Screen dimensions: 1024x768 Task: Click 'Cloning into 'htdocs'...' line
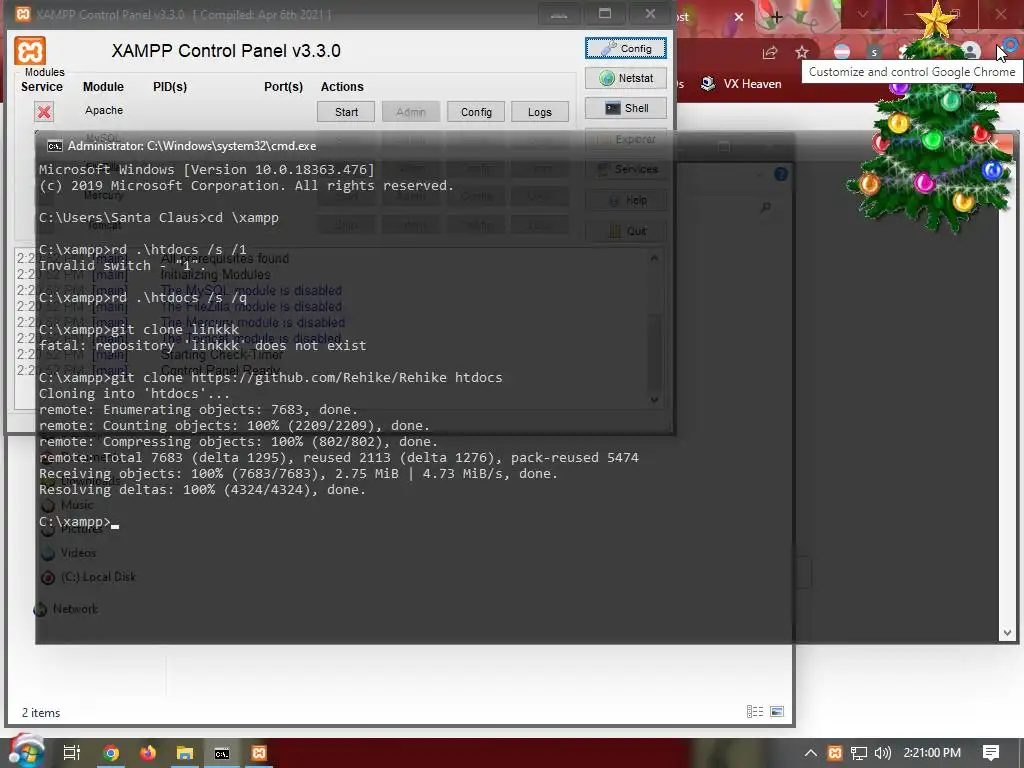tap(135, 394)
